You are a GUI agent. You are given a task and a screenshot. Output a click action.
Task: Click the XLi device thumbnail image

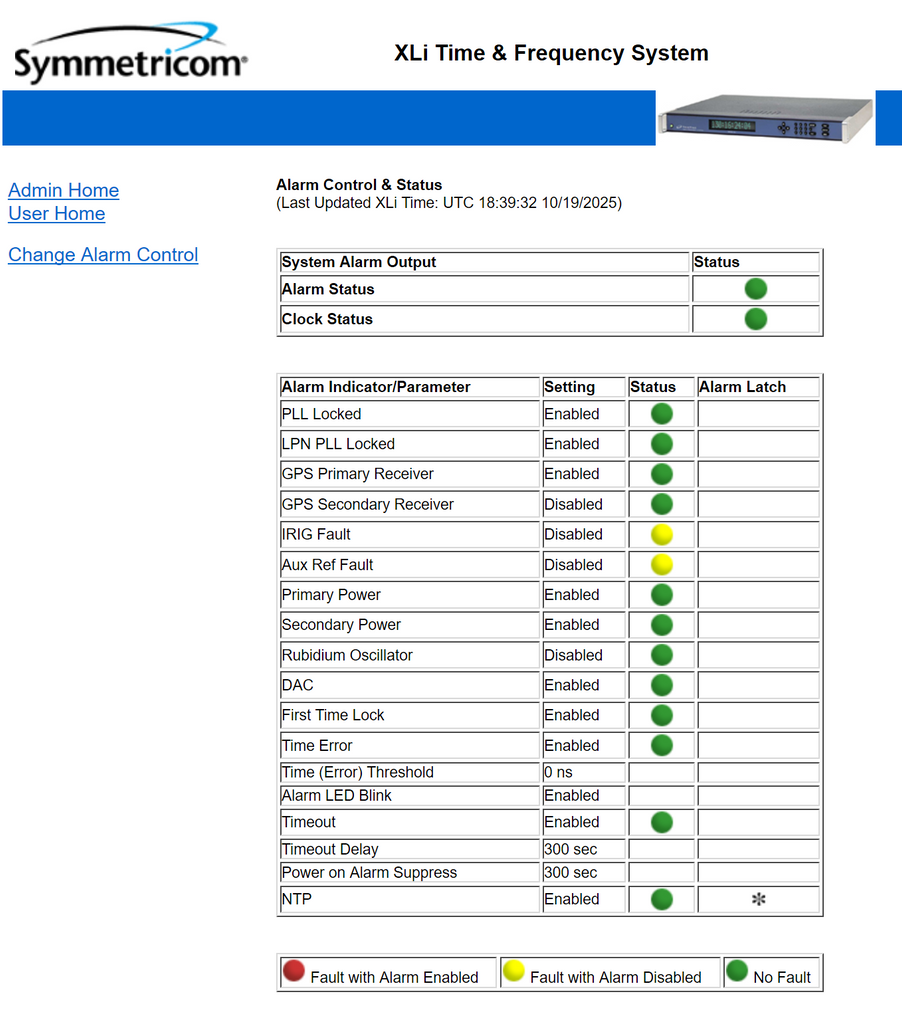pyautogui.click(x=765, y=119)
